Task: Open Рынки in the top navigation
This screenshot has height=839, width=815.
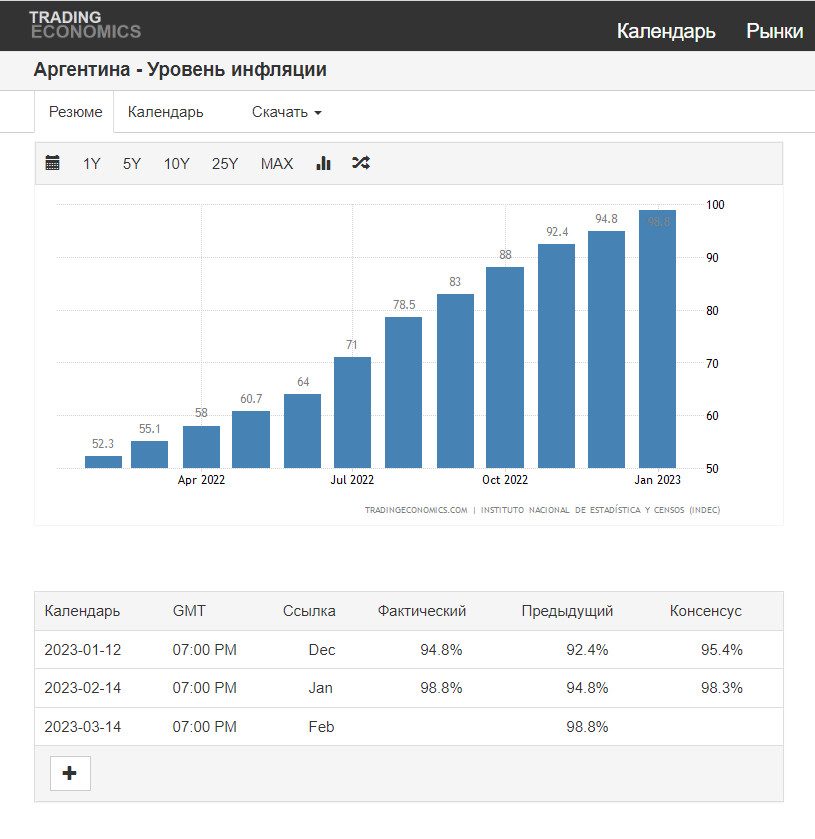Action: (x=774, y=31)
